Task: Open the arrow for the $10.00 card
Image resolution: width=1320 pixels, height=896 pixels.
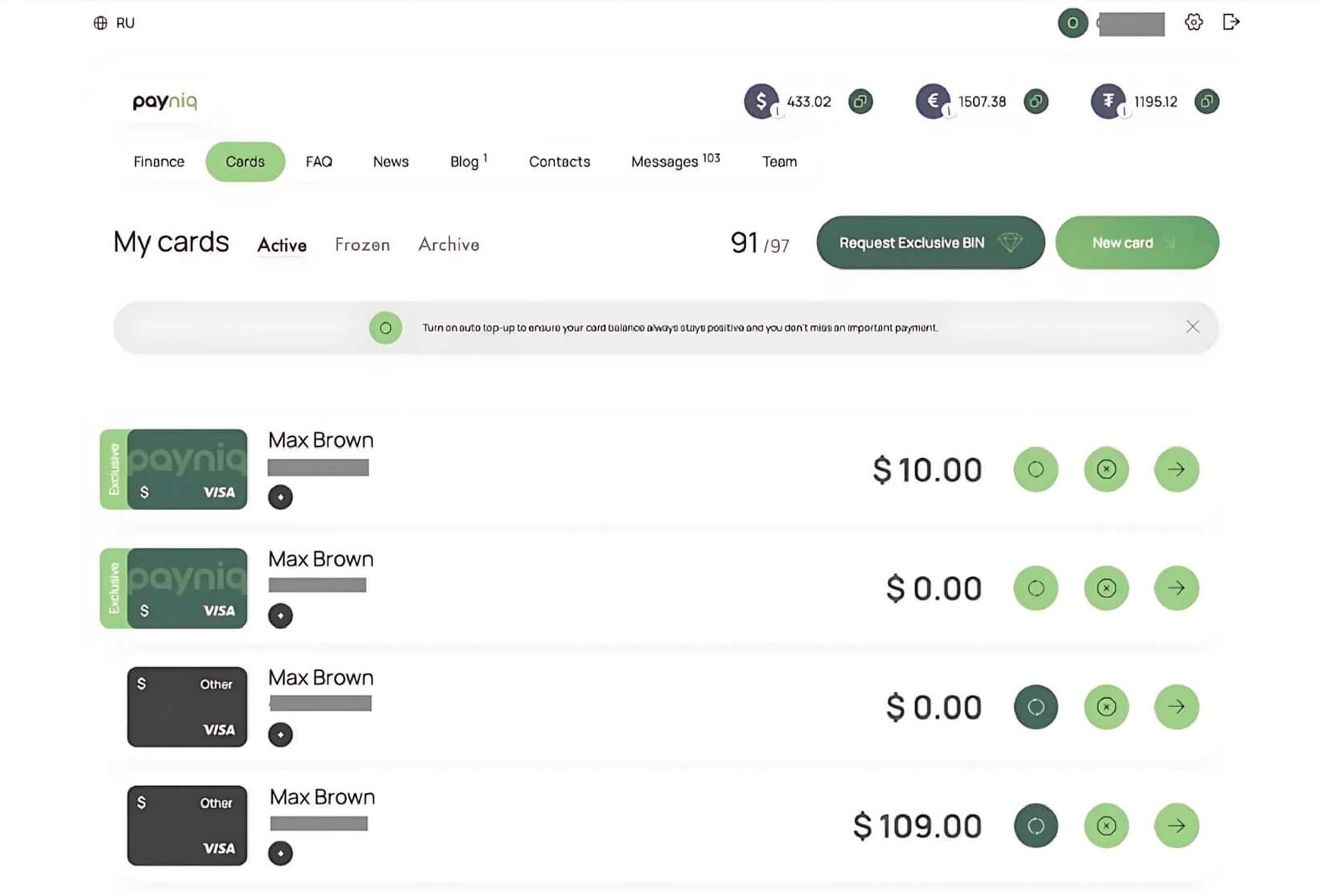Action: [x=1176, y=469]
